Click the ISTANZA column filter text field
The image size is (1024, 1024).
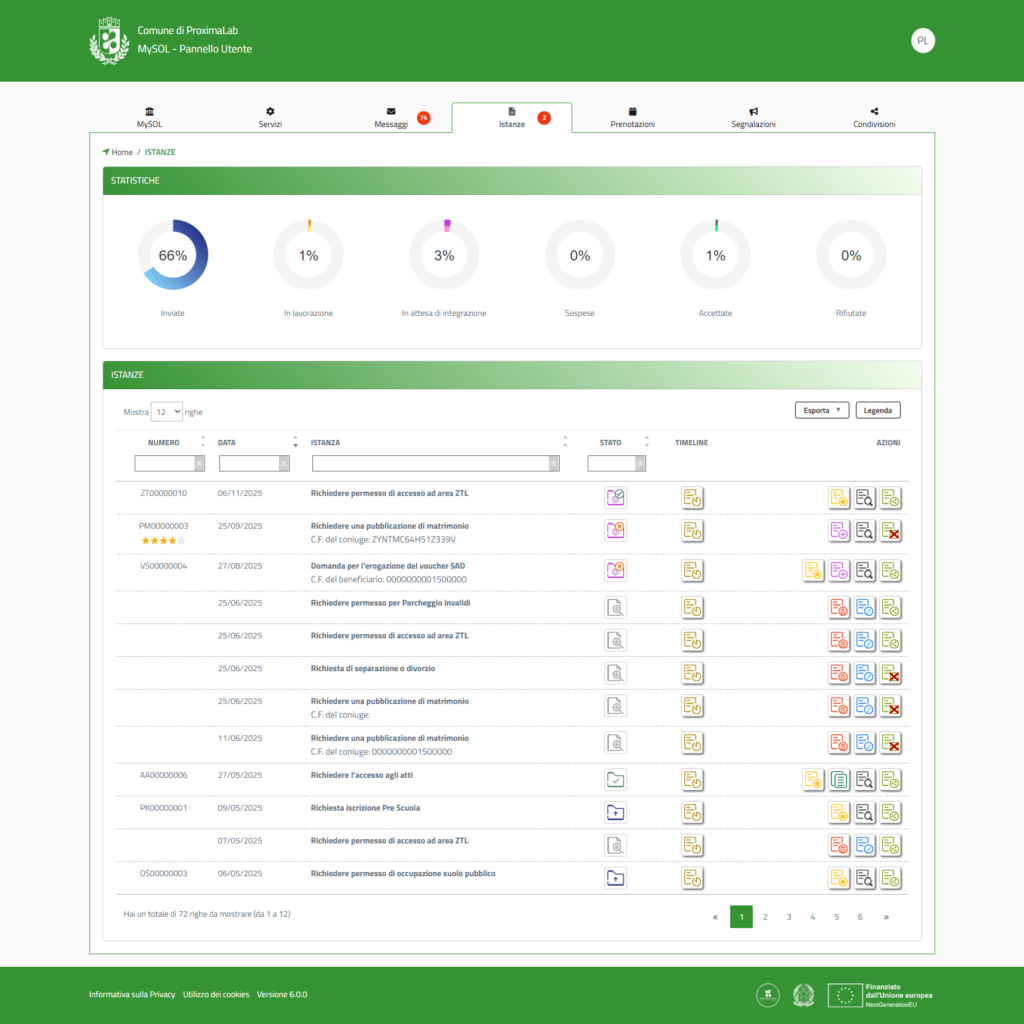430,463
